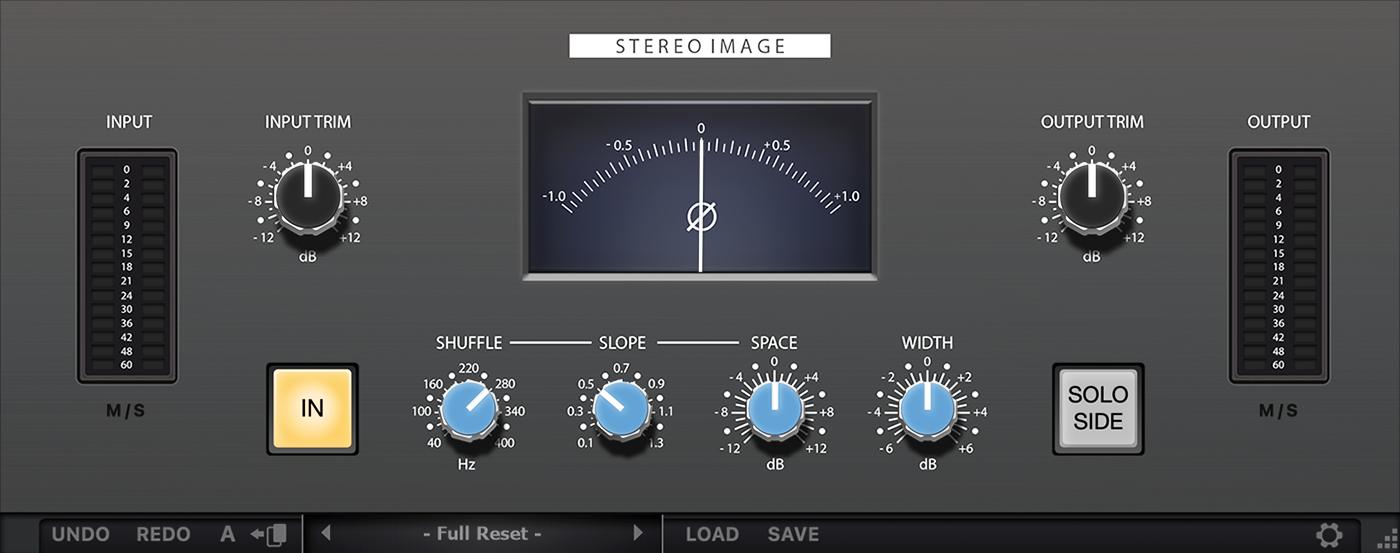Open the settings gear icon
This screenshot has height=553, width=1400.
[x=1329, y=535]
